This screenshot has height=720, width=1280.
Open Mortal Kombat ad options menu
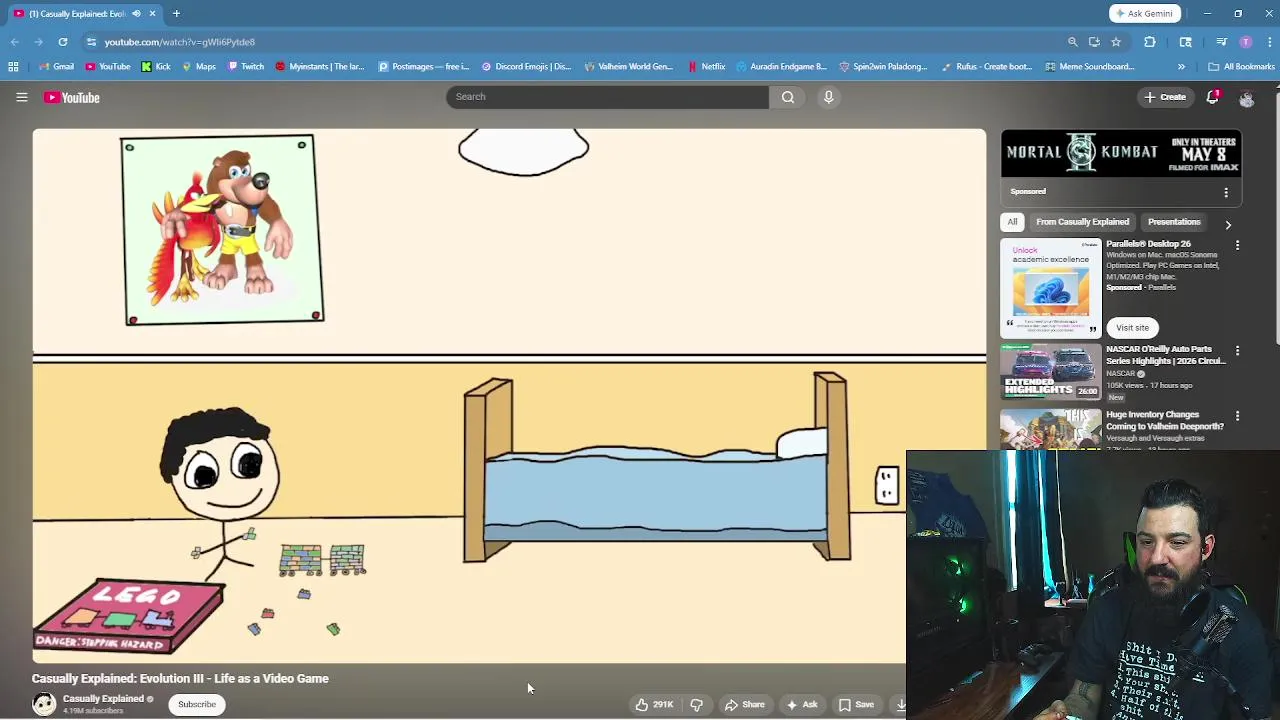(x=1226, y=192)
